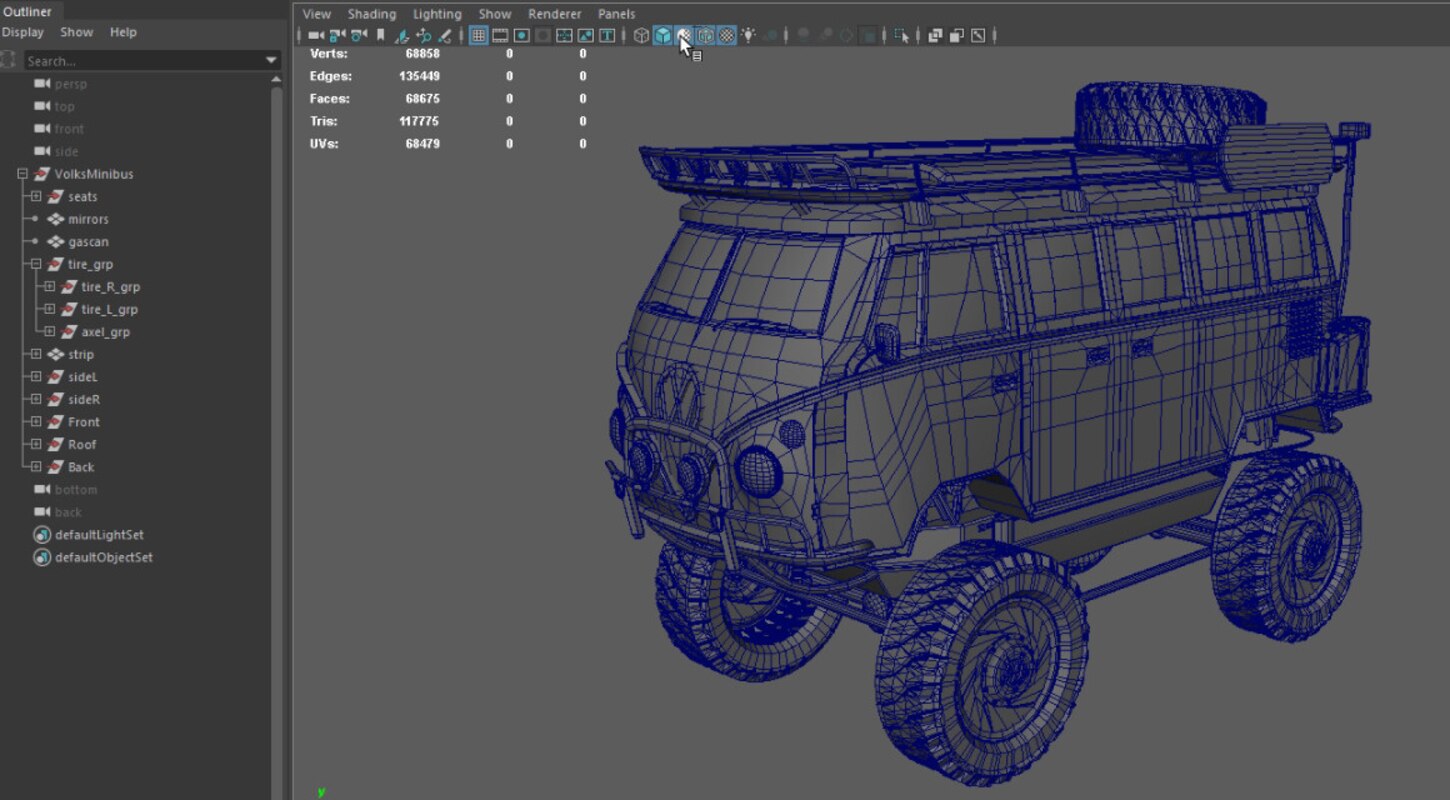Expand the tire_R_grp node

(x=48, y=286)
